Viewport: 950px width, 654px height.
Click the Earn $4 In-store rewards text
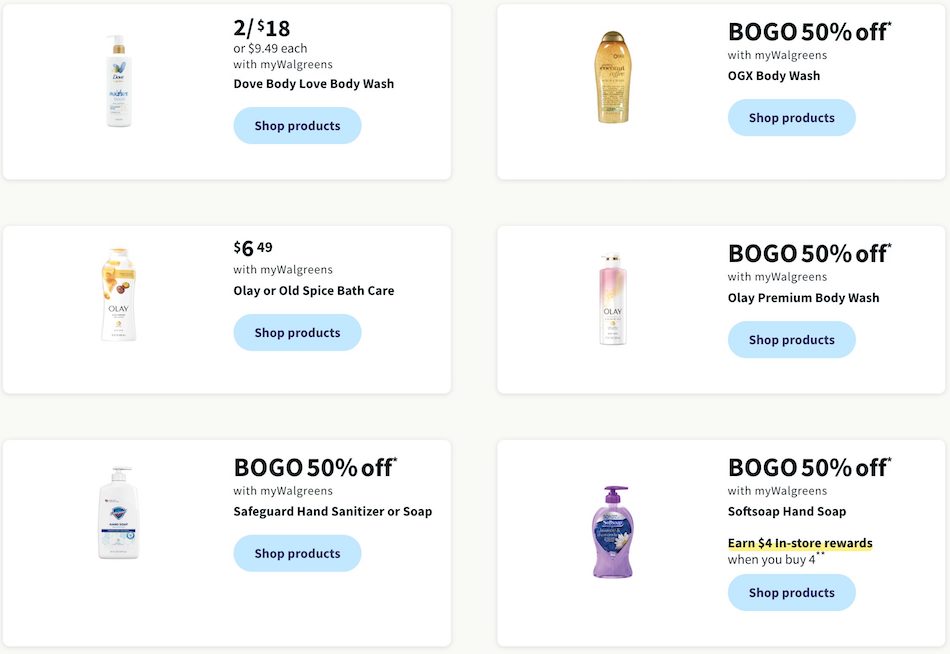point(800,543)
